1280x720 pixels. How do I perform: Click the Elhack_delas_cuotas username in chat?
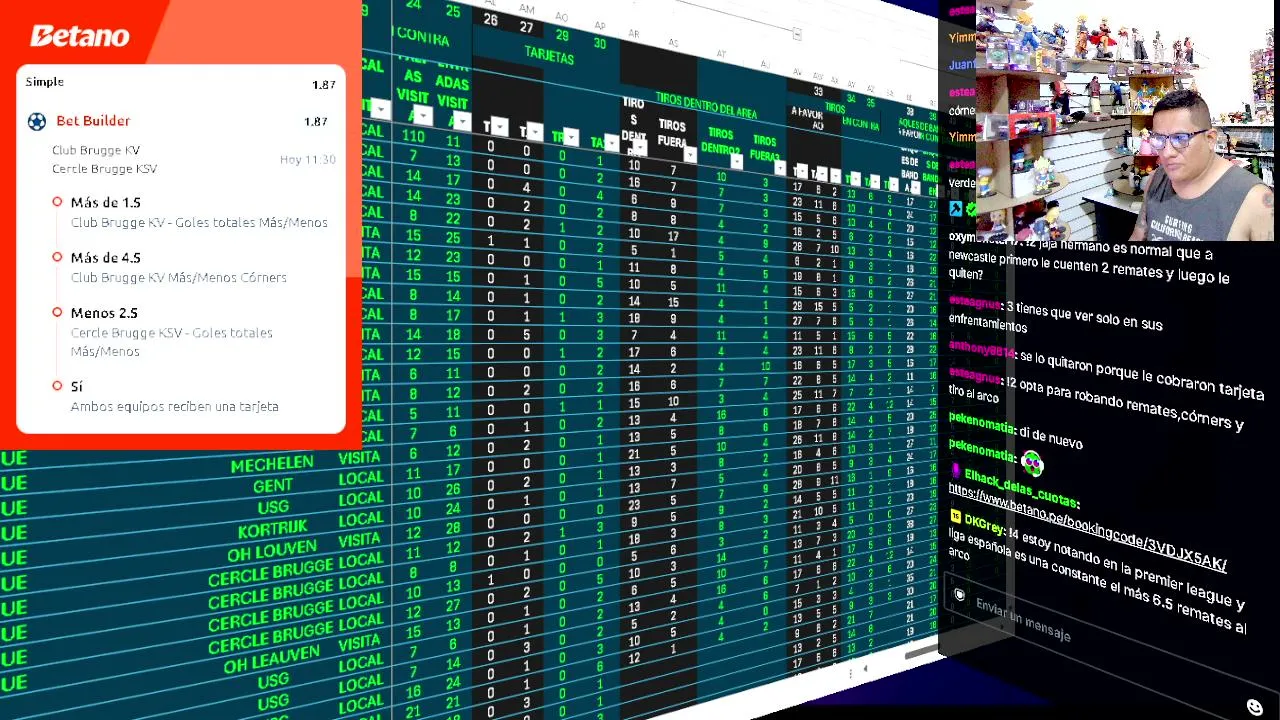tap(1021, 487)
